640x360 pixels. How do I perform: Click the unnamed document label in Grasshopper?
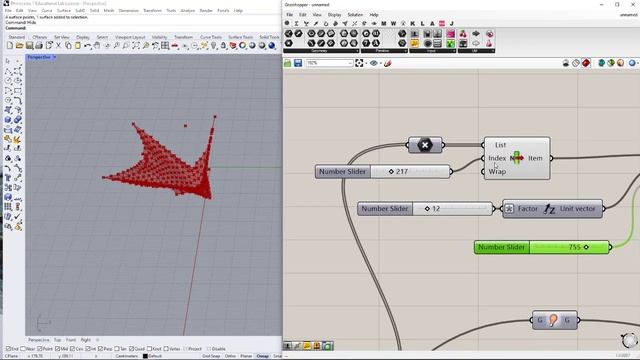(628, 15)
